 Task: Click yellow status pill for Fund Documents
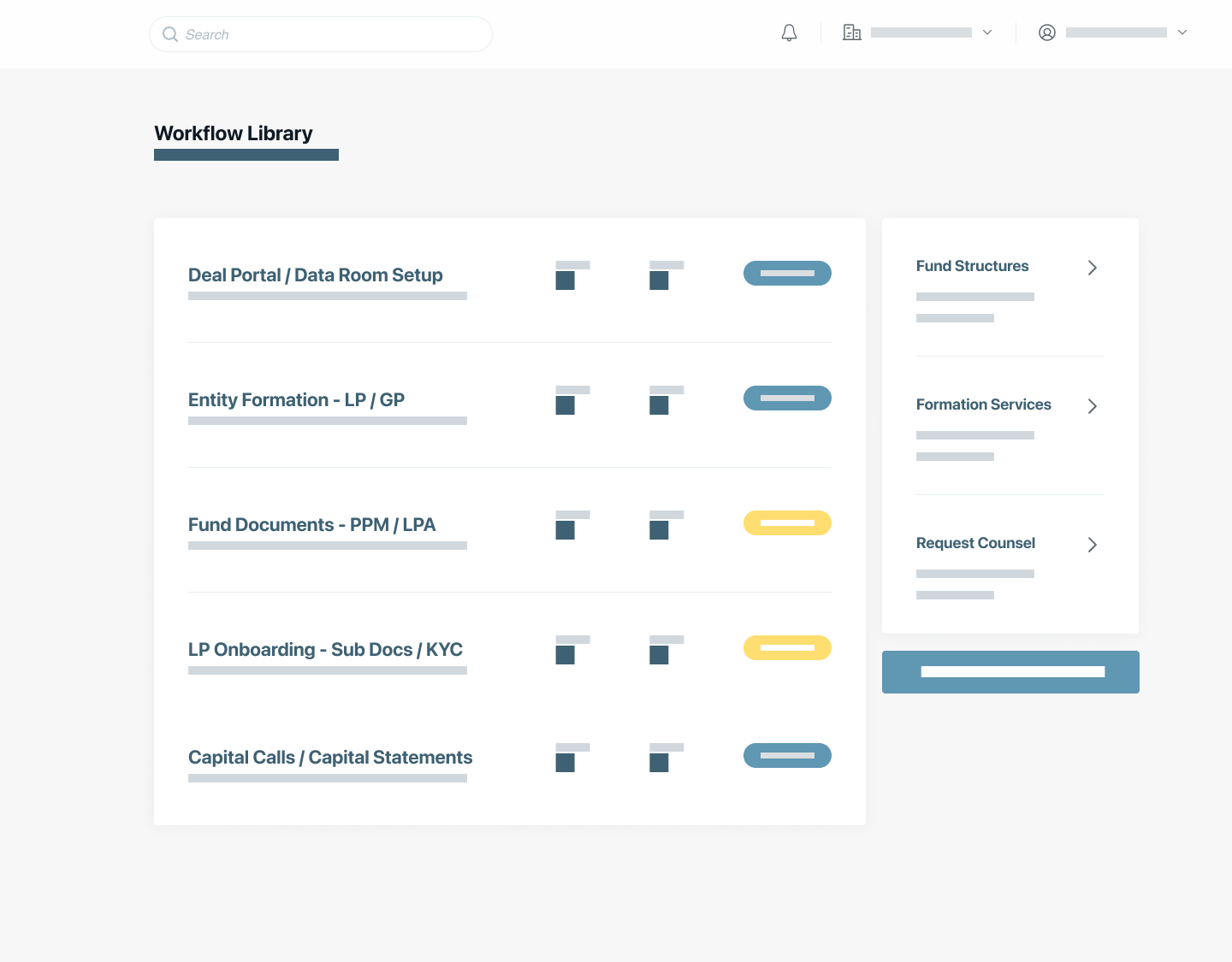[x=787, y=523]
